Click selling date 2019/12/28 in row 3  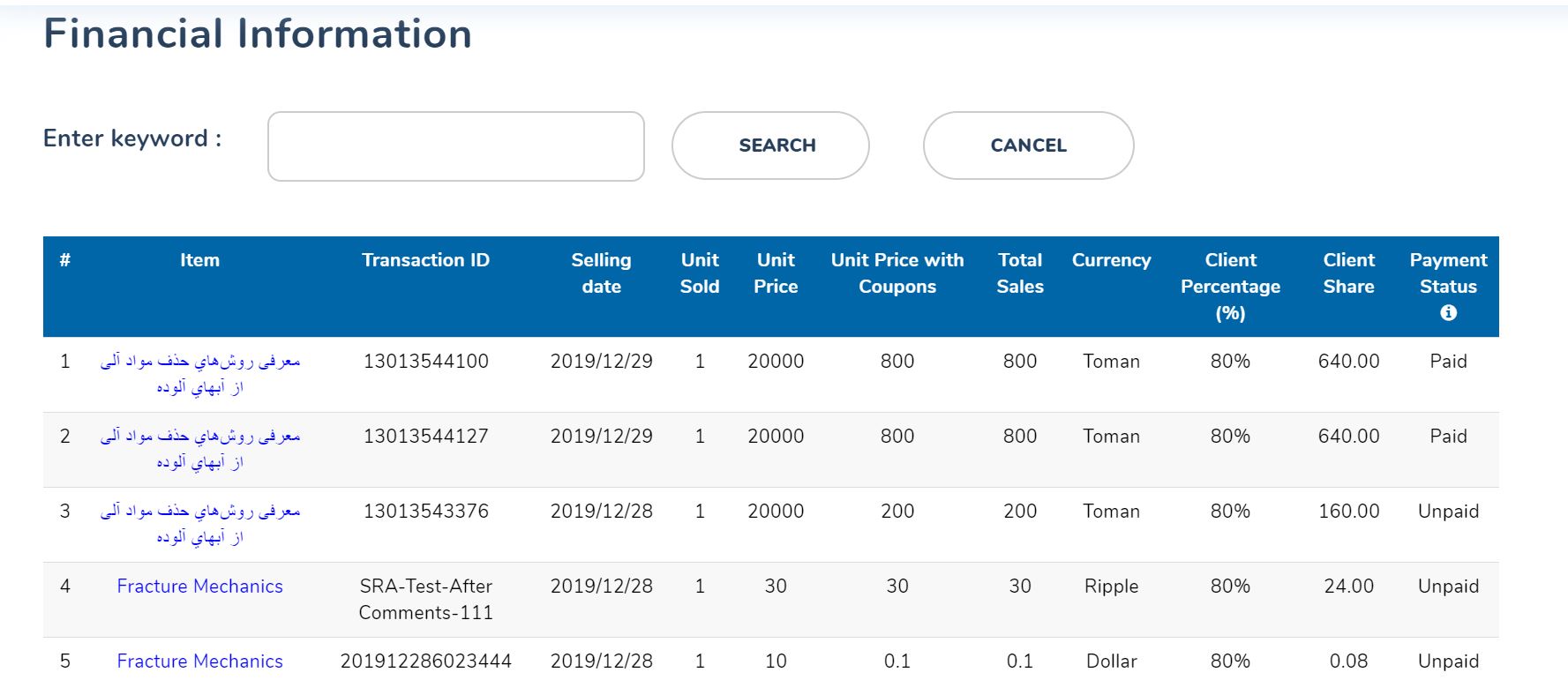[x=602, y=512]
